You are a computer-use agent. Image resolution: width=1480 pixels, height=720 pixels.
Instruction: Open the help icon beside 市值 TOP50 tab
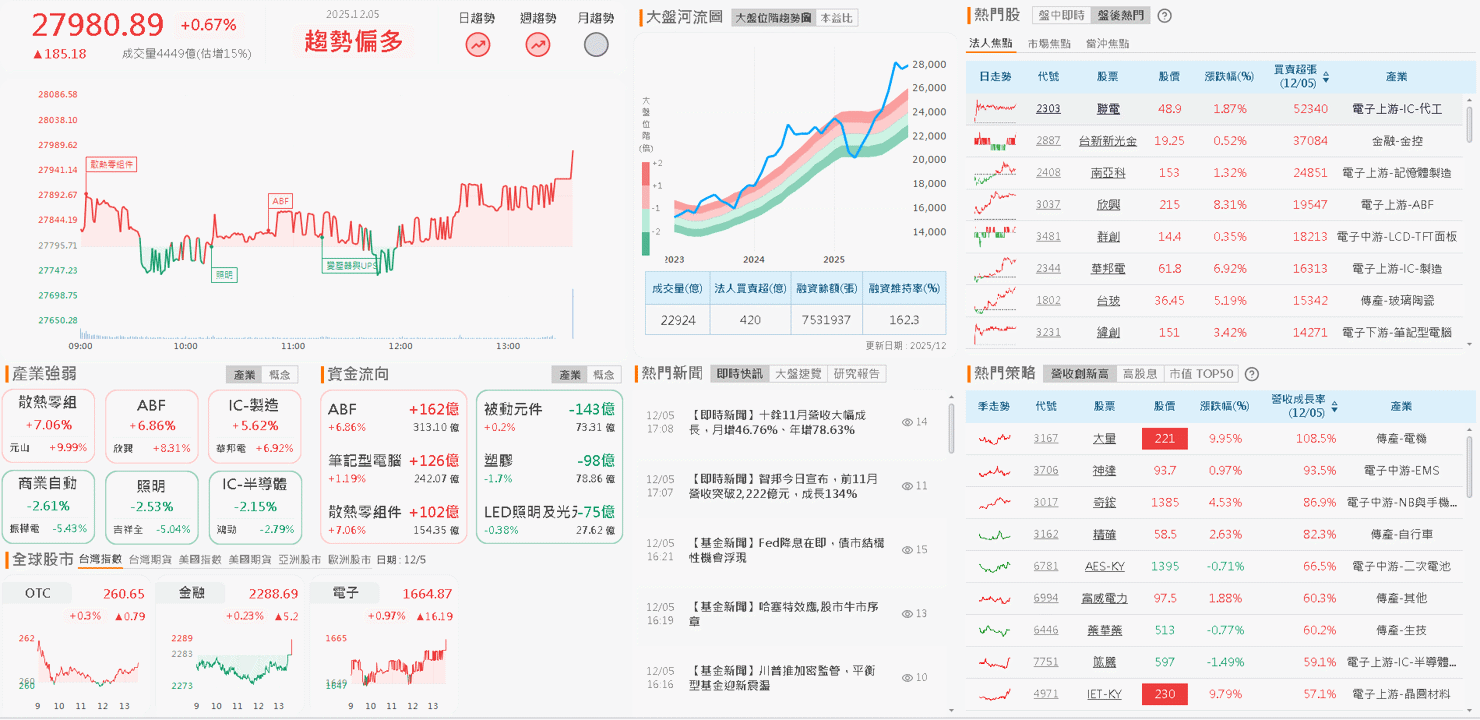pyautogui.click(x=1251, y=374)
